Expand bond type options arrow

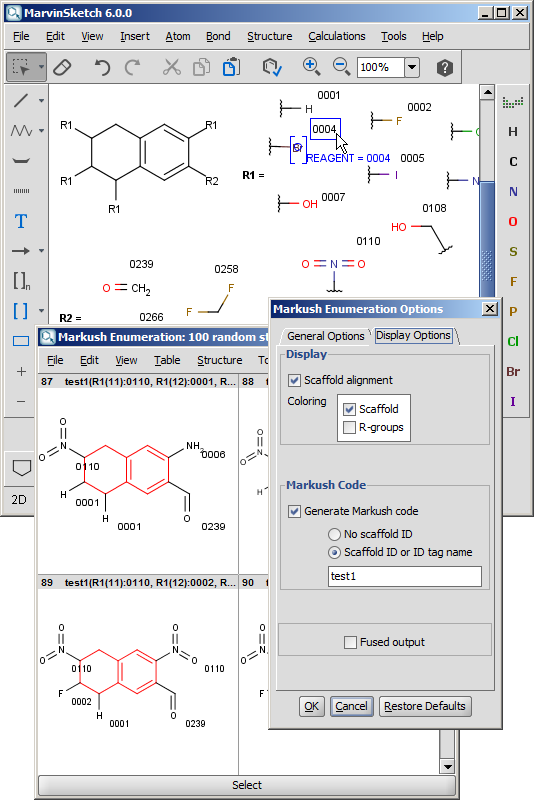[x=41, y=101]
